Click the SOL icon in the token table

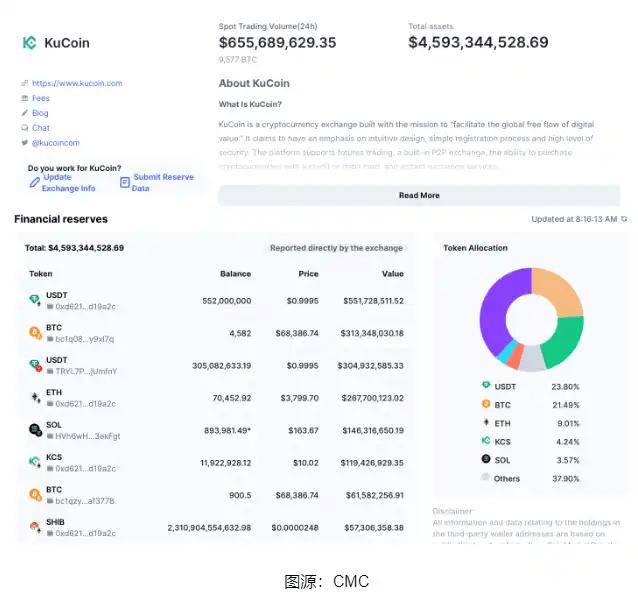point(35,430)
